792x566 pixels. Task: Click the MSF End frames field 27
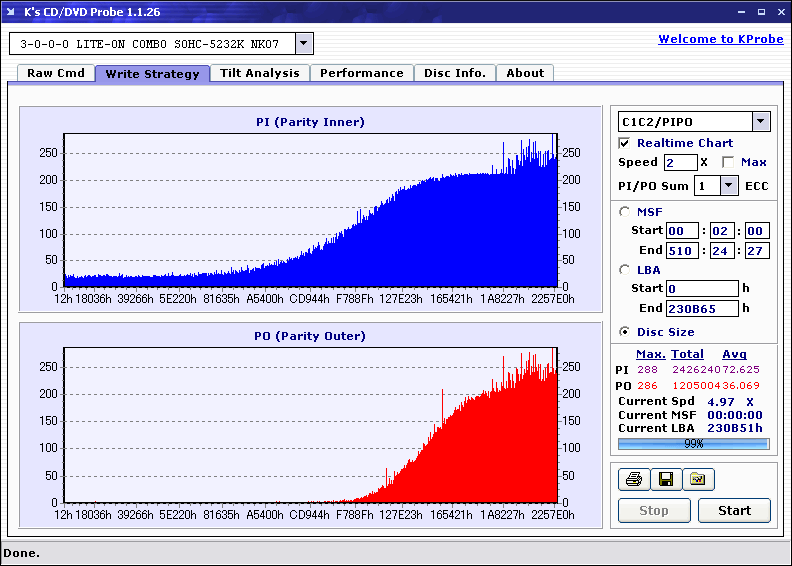click(757, 250)
